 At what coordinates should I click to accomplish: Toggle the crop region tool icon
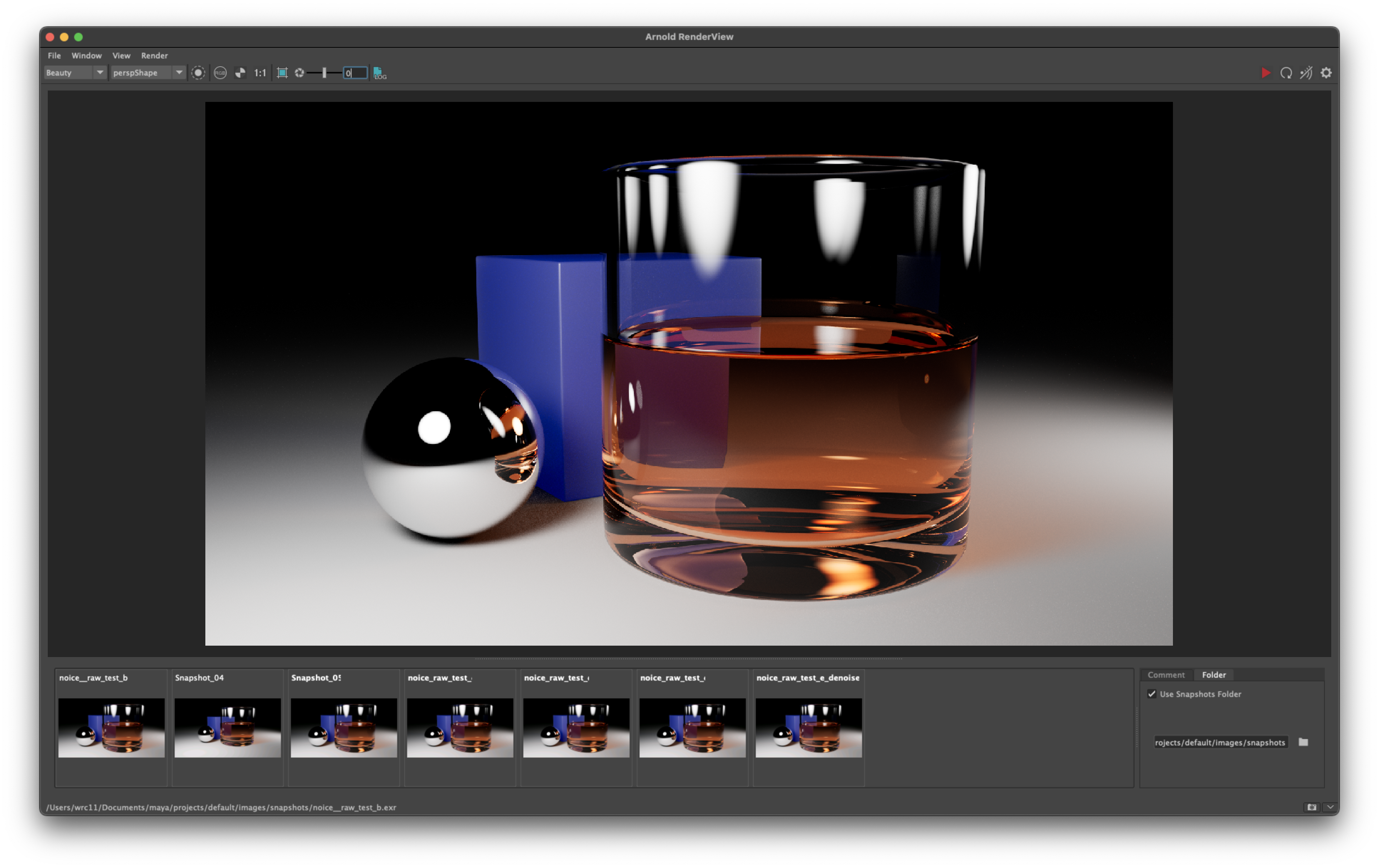pos(282,73)
